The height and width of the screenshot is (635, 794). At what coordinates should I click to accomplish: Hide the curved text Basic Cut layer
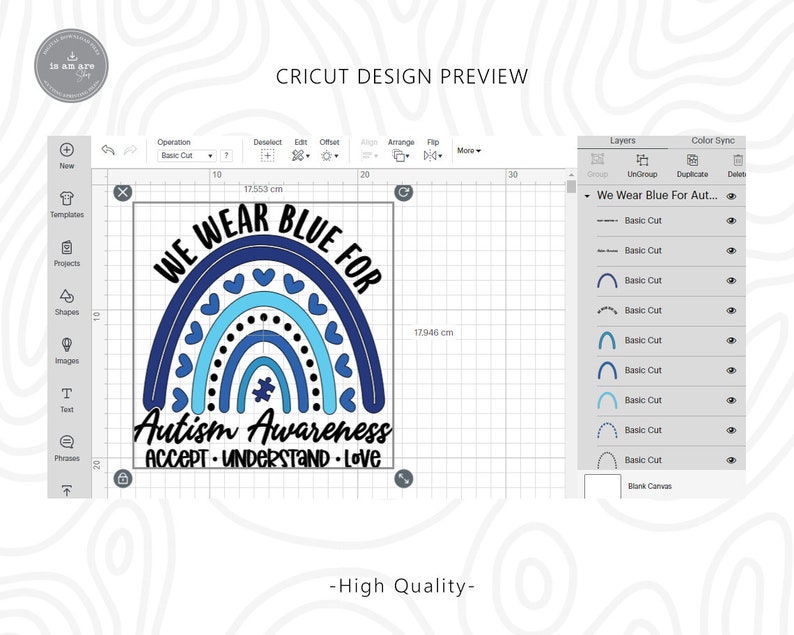point(731,310)
